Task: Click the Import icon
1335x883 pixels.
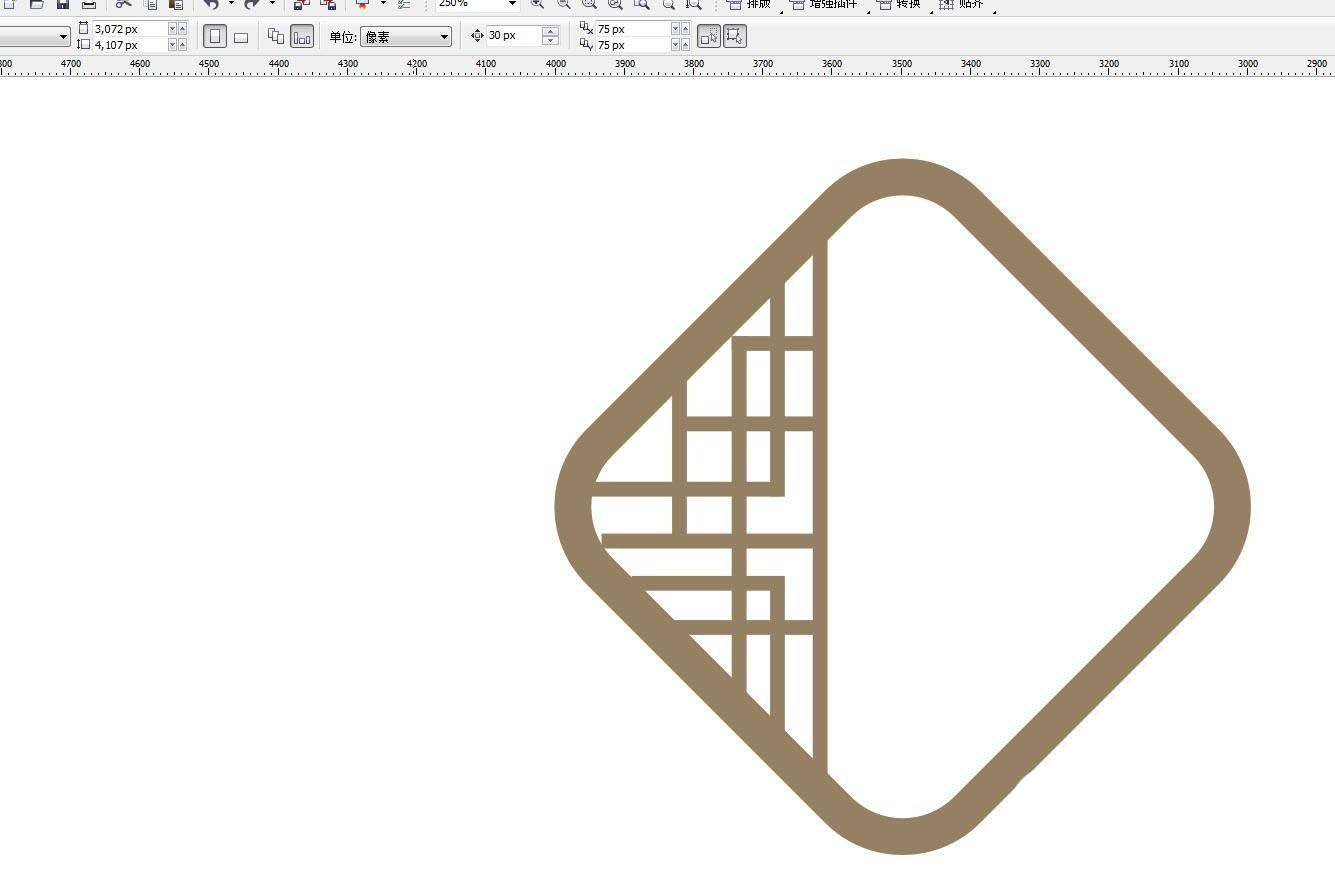Action: point(301,4)
